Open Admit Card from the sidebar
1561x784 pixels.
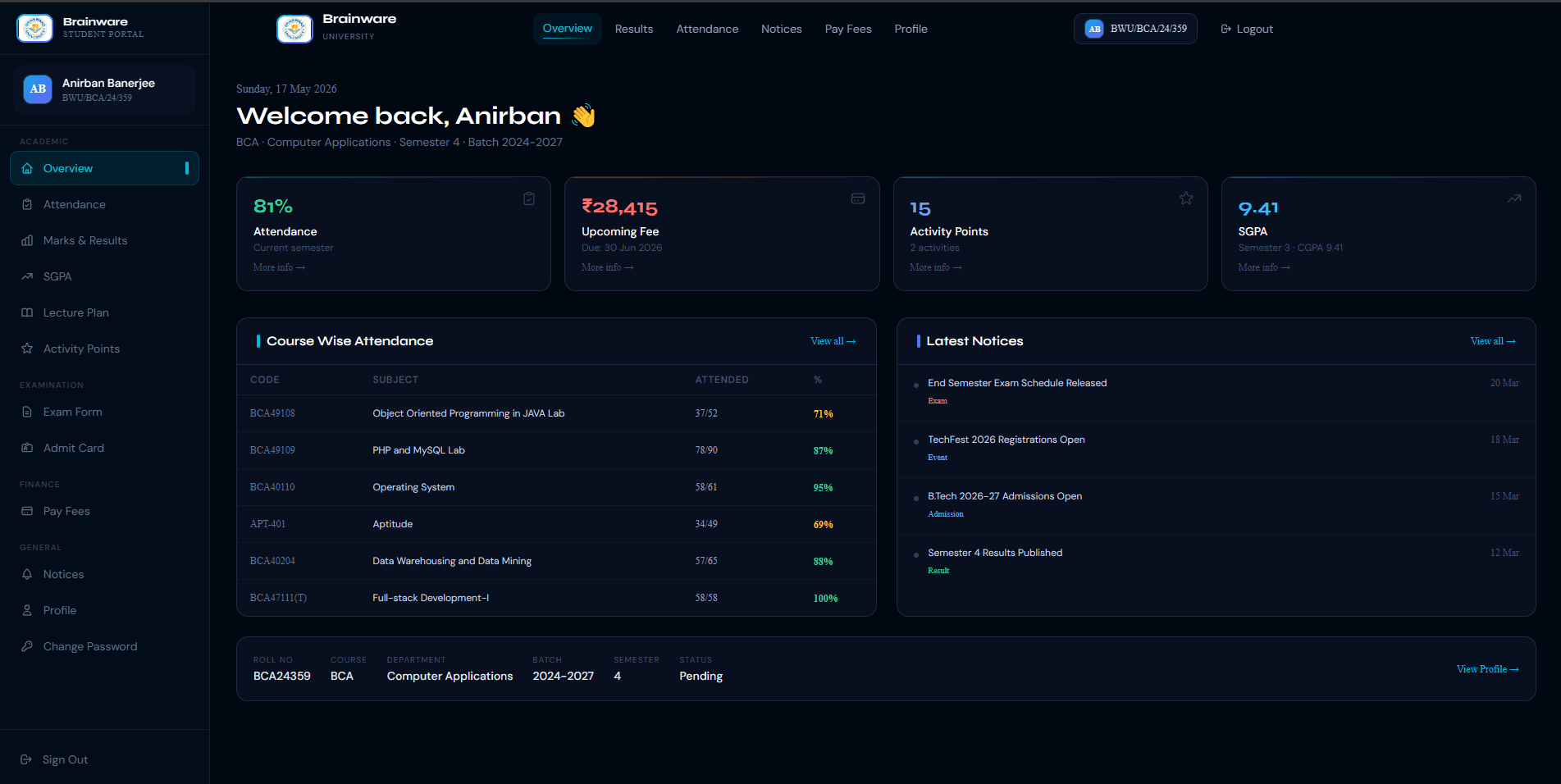pos(104,448)
